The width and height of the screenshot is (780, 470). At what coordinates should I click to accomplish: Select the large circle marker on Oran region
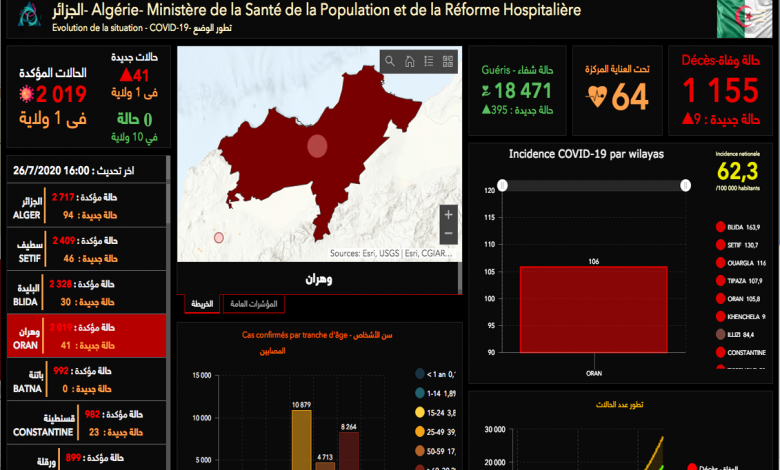317,146
